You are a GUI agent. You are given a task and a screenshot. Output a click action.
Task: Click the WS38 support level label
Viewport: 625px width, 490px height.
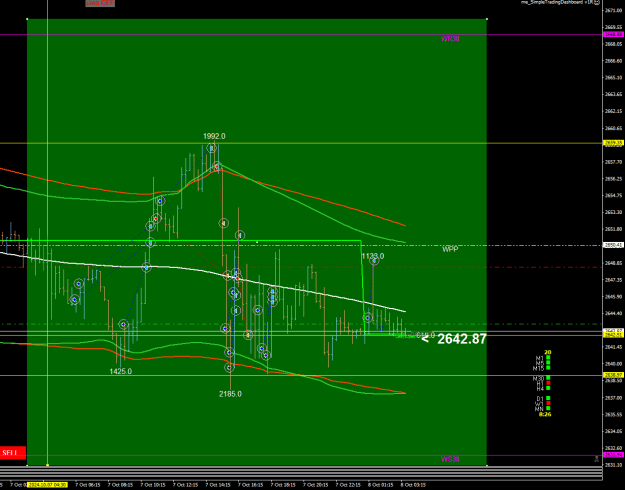(x=450, y=459)
